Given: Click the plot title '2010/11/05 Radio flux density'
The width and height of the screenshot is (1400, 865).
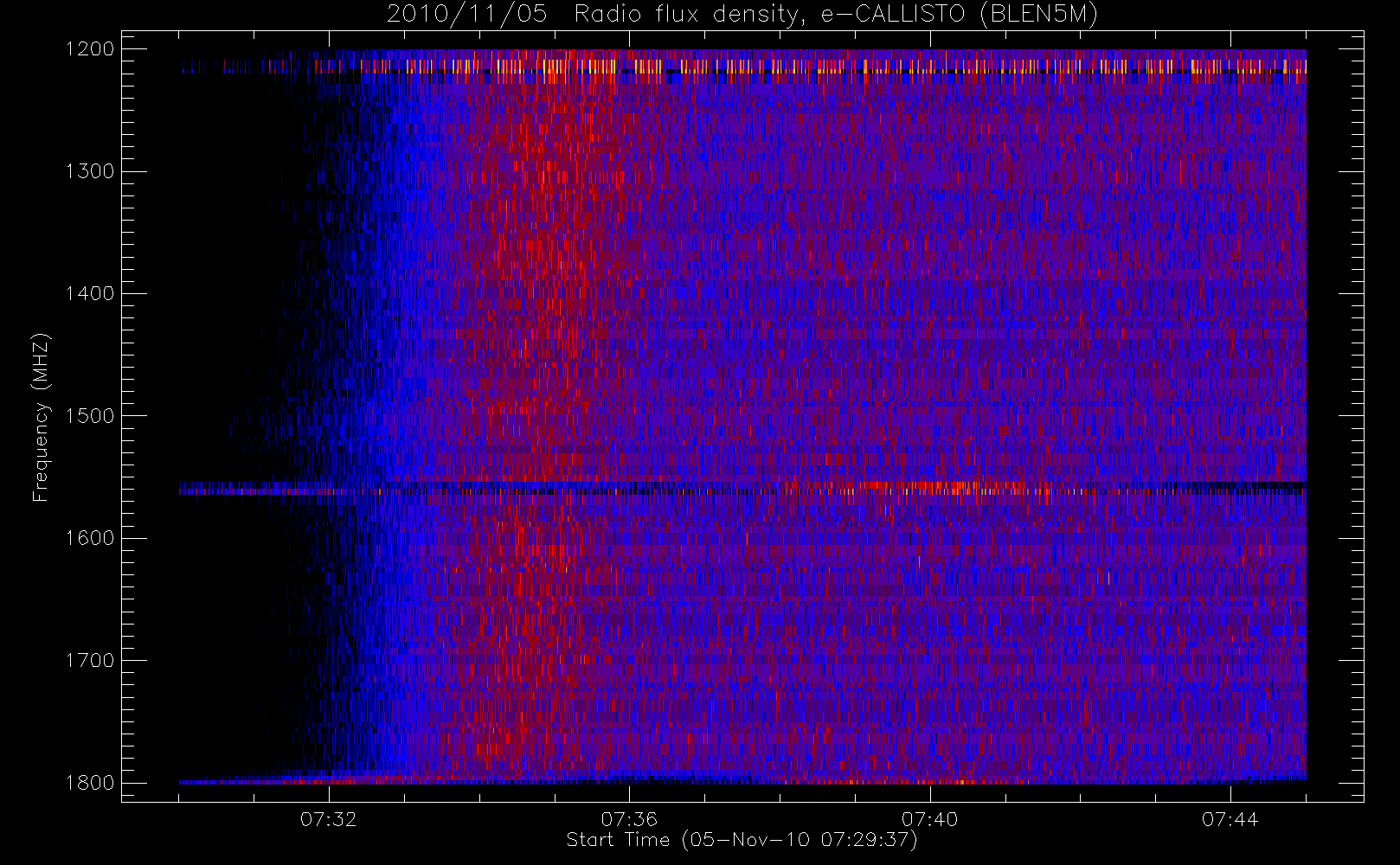Looking at the screenshot, I should 742,15.
